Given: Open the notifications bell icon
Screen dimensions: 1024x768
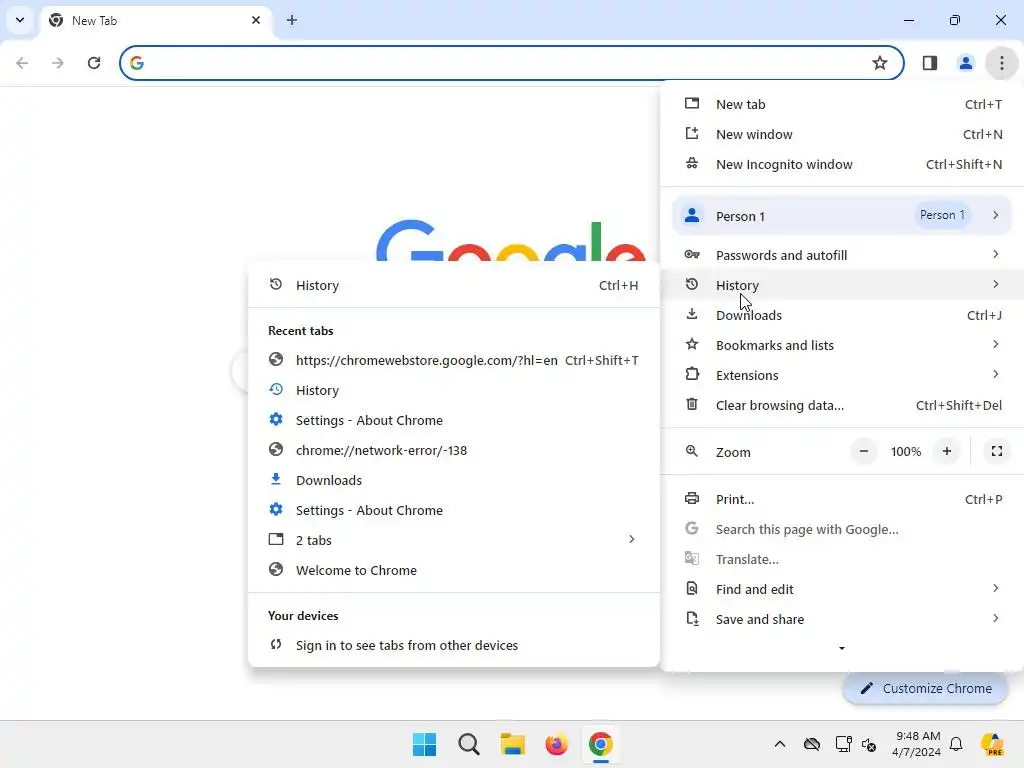Looking at the screenshot, I should coord(956,744).
